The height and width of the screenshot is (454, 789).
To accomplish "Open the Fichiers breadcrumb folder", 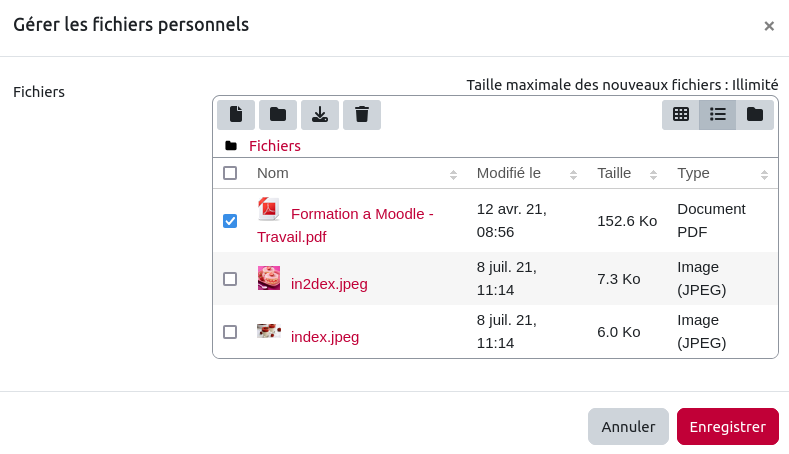I will (x=275, y=146).
